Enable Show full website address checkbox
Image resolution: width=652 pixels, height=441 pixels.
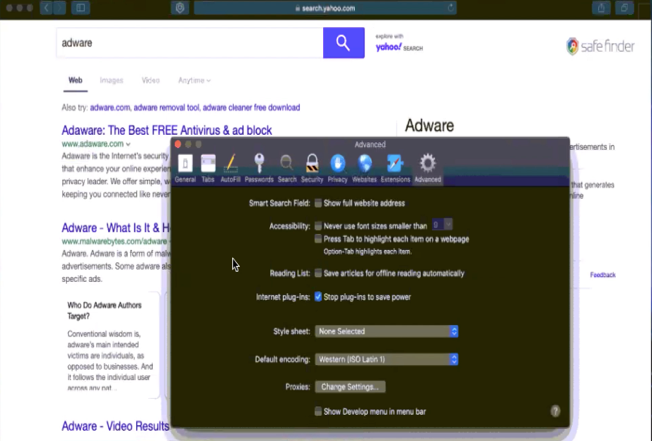coord(318,202)
